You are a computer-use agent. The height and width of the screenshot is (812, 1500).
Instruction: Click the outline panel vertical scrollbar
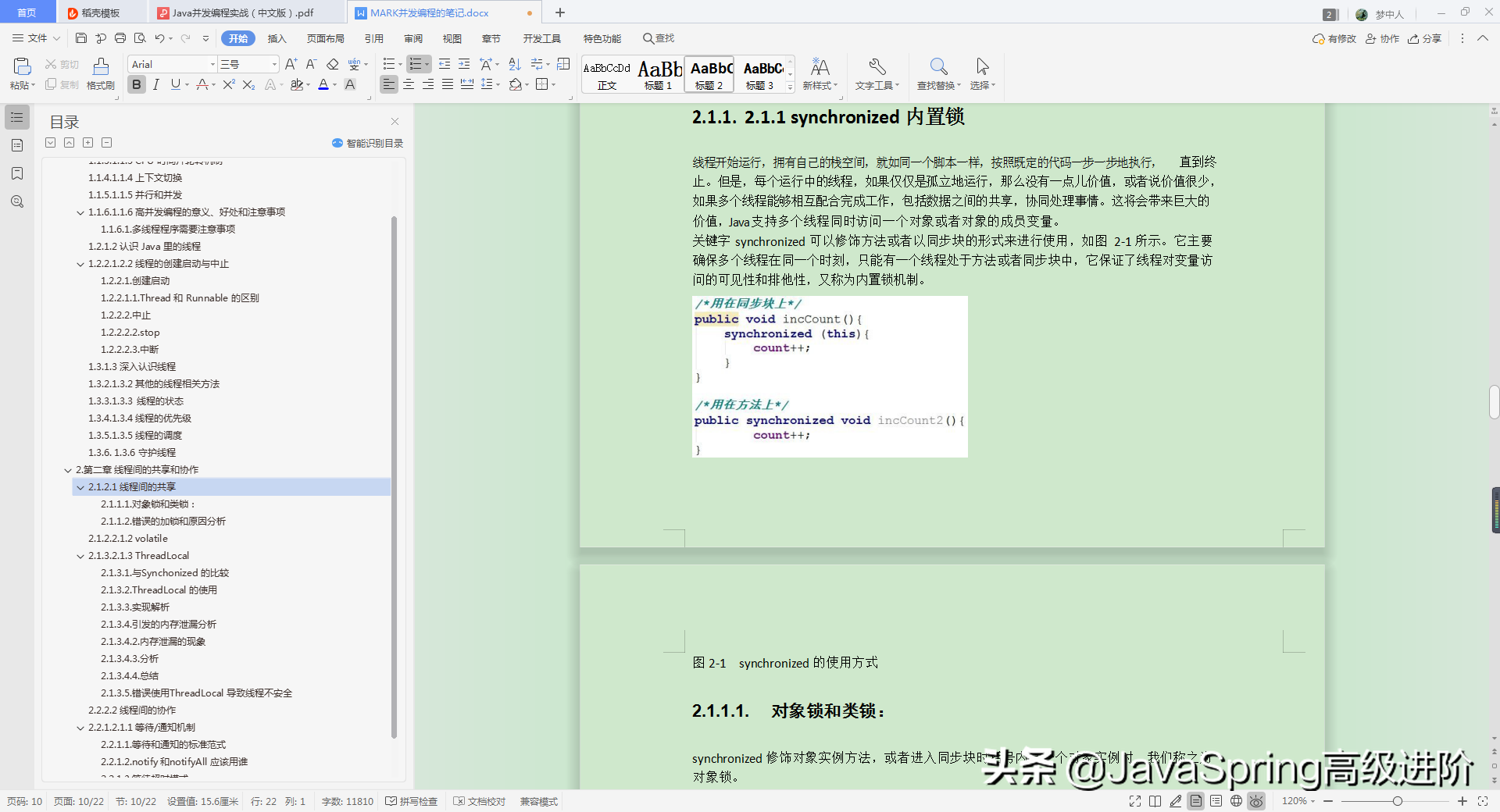pos(394,476)
